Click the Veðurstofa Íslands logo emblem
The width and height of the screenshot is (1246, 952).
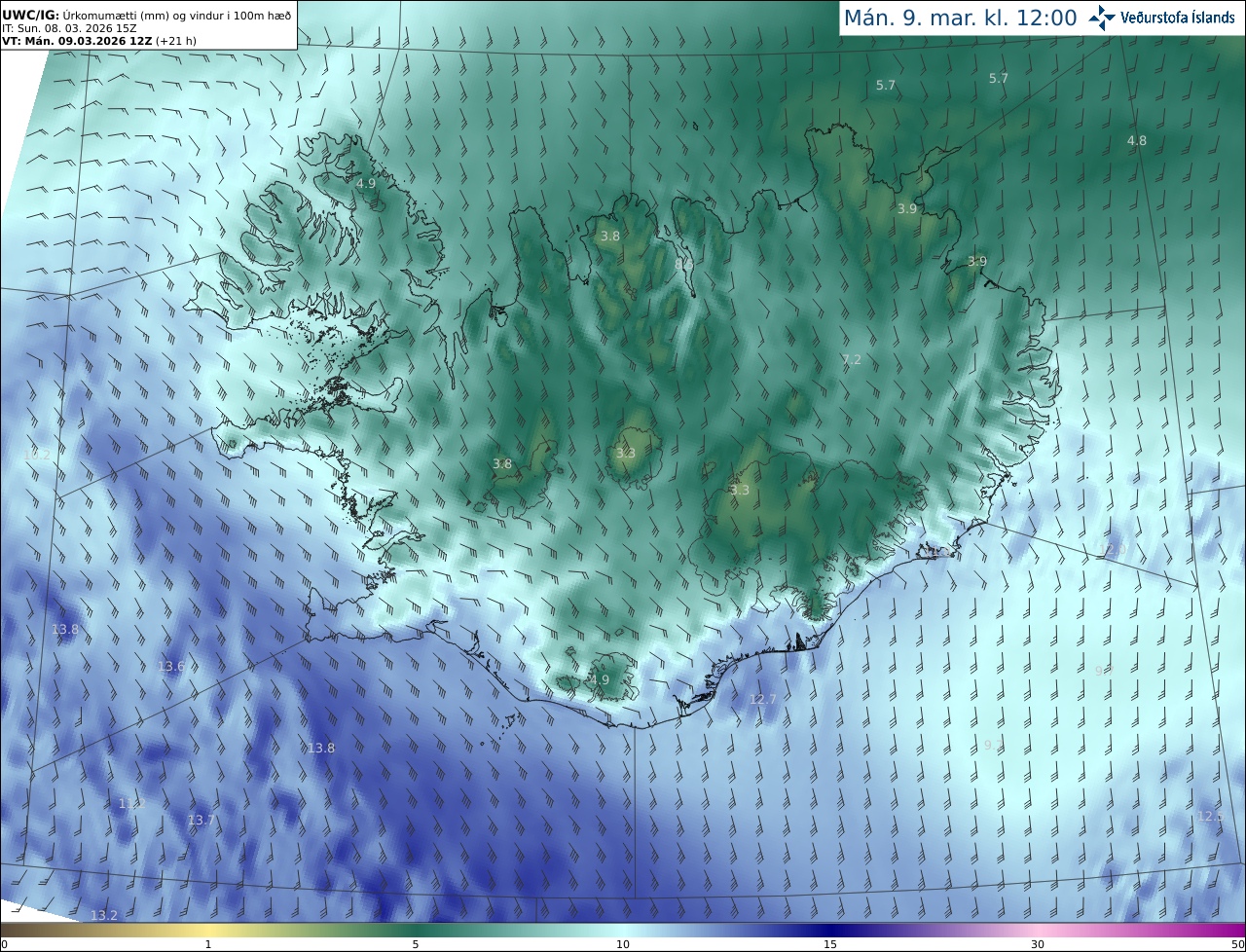[x=1102, y=18]
